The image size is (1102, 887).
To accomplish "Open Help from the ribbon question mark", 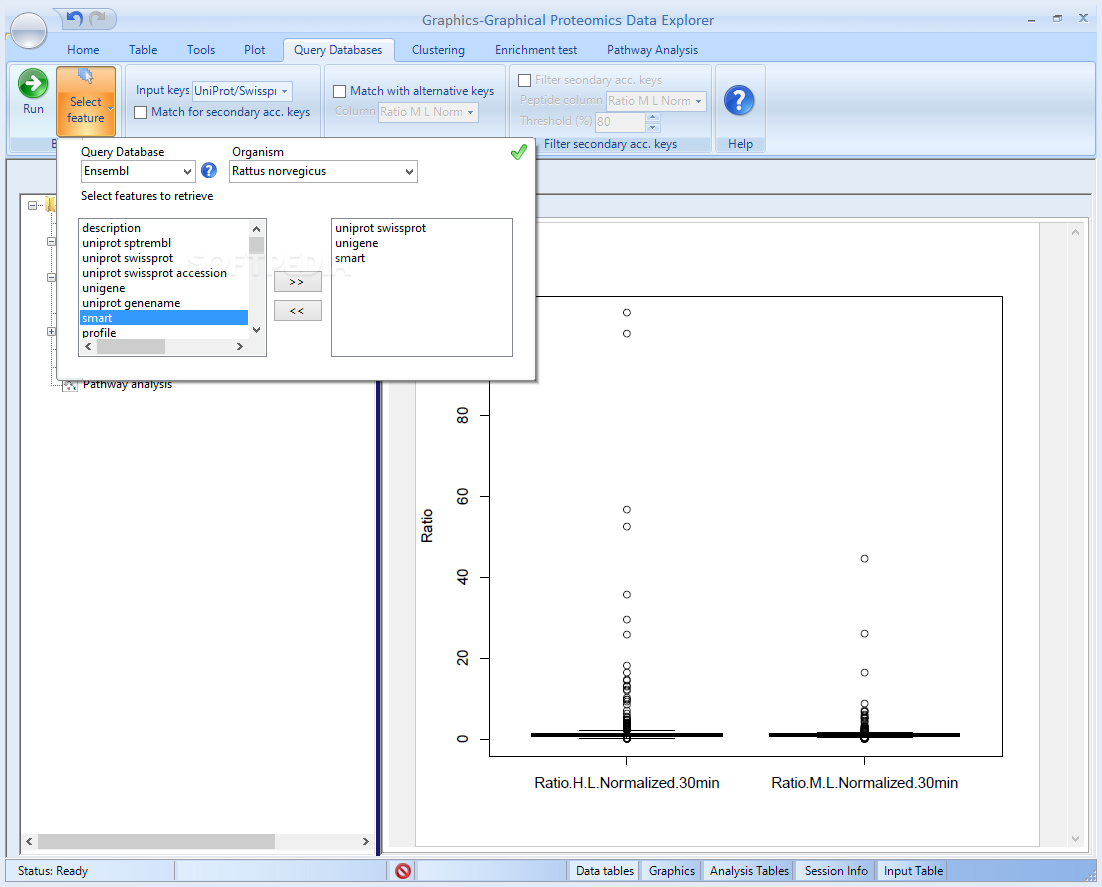I will (x=739, y=101).
